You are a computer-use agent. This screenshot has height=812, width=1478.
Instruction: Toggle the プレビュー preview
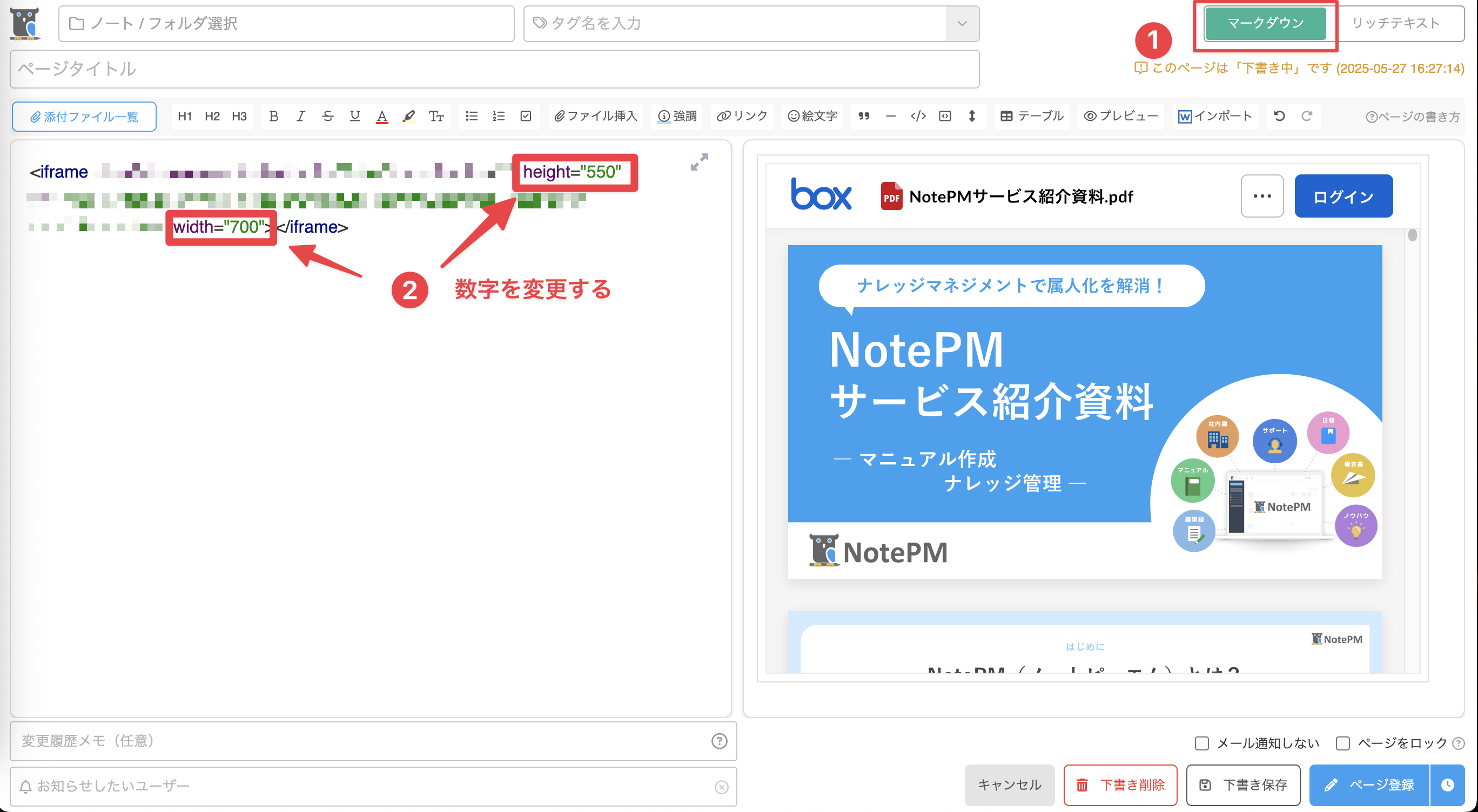(x=1120, y=117)
